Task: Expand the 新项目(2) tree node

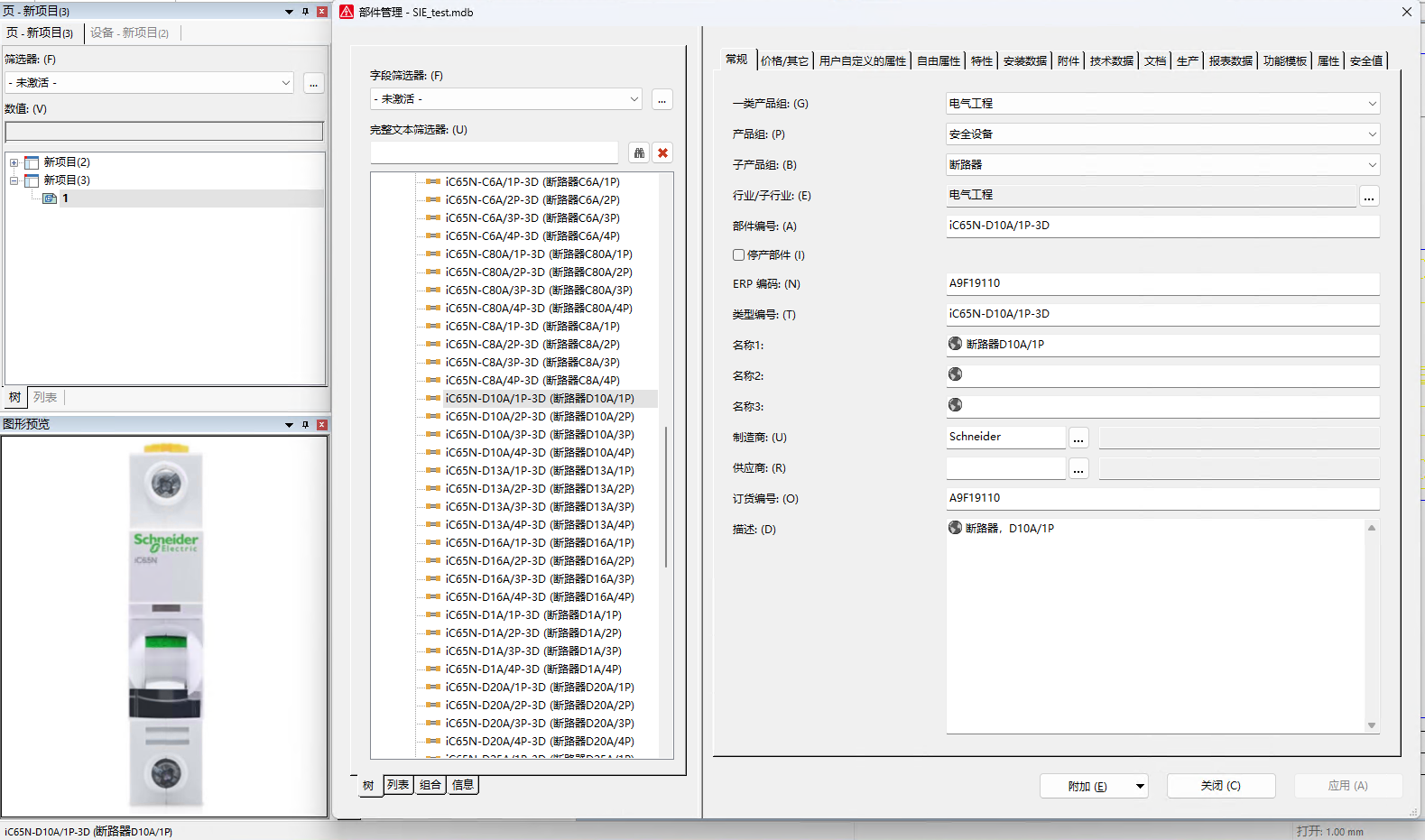Action: point(14,162)
